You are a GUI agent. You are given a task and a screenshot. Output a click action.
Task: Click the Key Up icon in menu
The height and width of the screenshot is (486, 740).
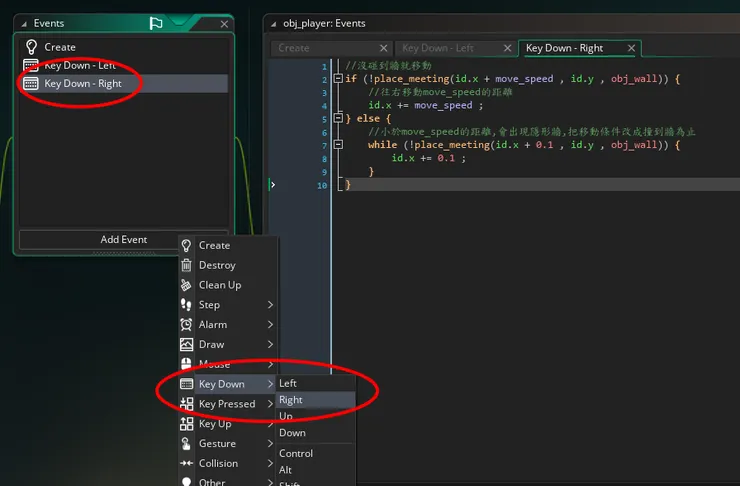click(186, 424)
